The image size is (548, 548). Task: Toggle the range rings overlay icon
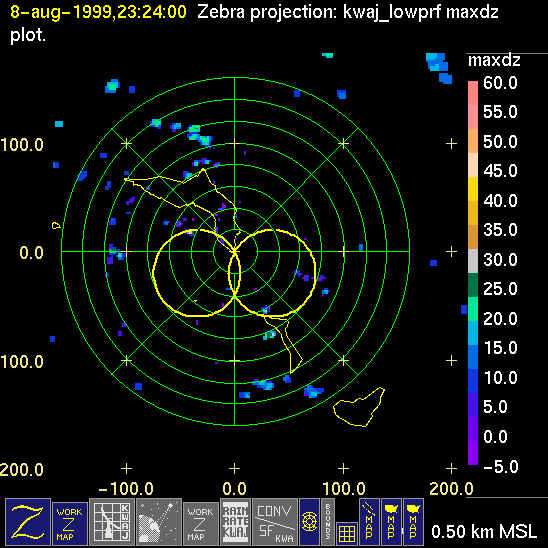309,522
